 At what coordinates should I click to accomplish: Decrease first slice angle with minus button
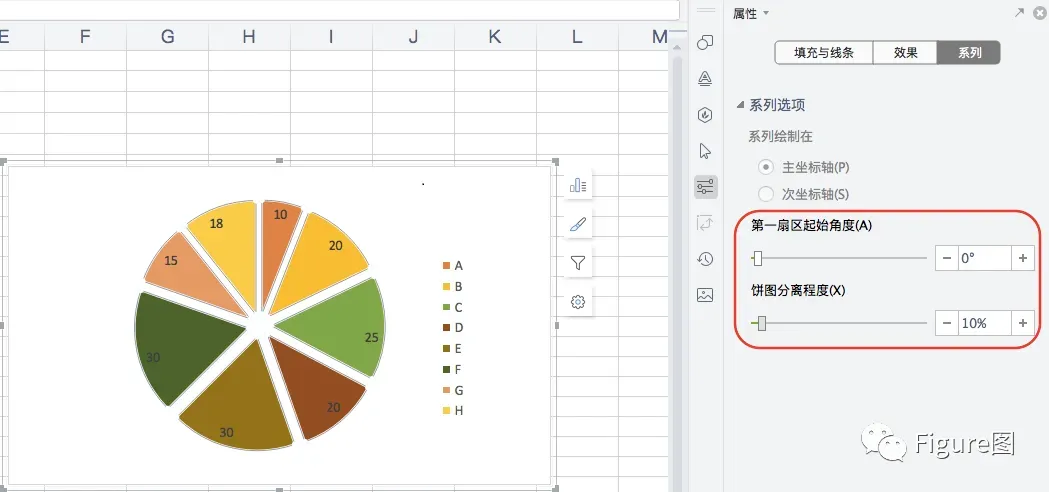point(947,258)
